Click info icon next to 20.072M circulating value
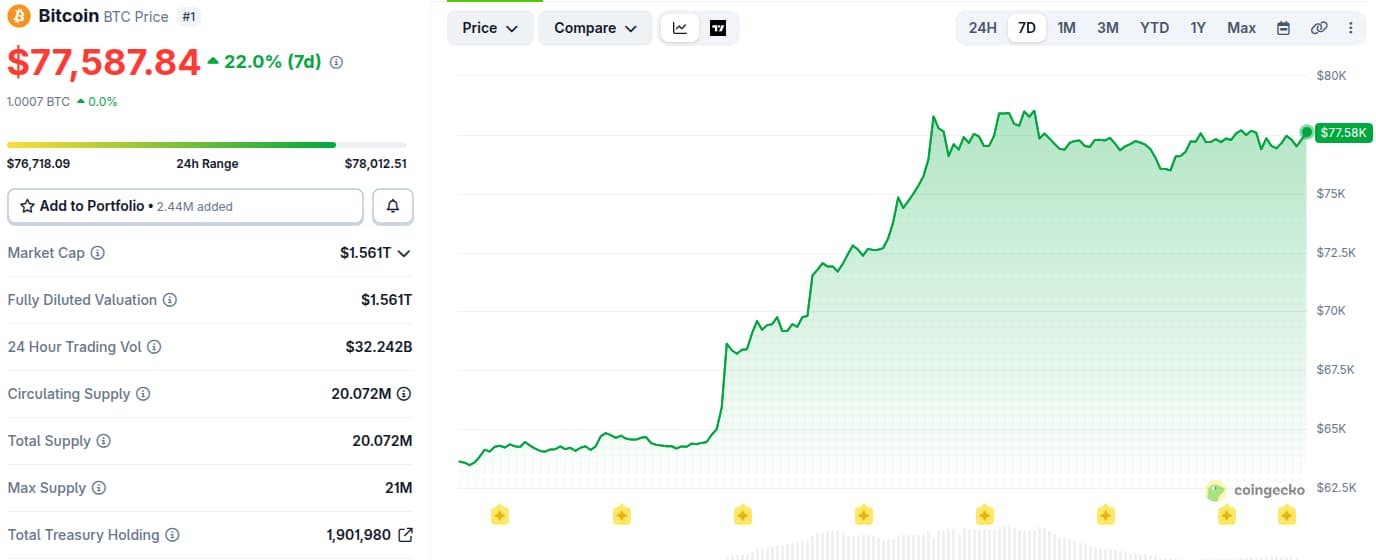The height and width of the screenshot is (560, 1376). pyautogui.click(x=404, y=394)
